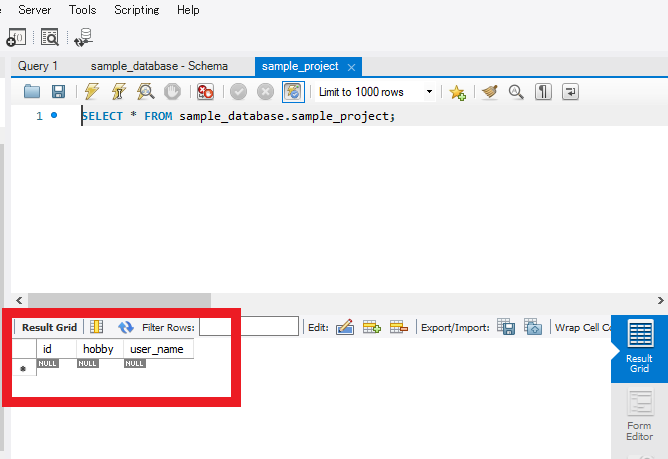Switch to the Query 1 tab
This screenshot has height=459, width=668.
[x=37, y=66]
